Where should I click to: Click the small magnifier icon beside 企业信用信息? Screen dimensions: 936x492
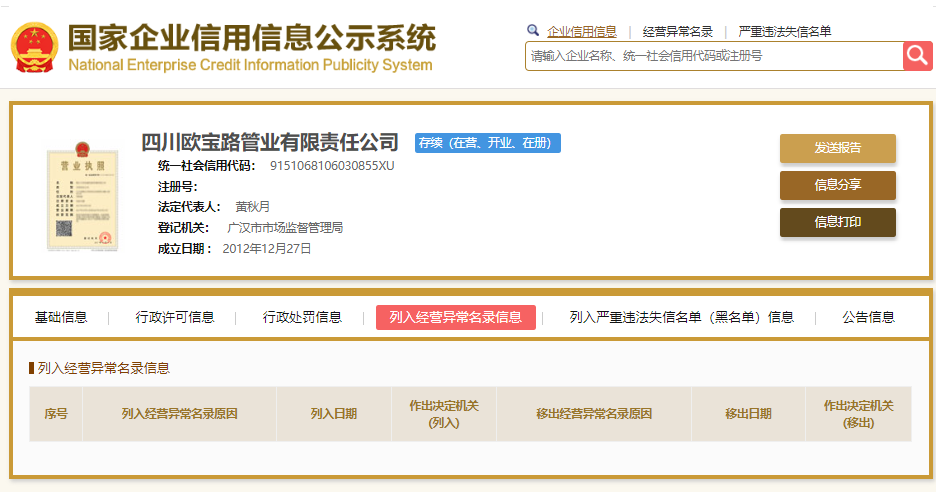532,30
